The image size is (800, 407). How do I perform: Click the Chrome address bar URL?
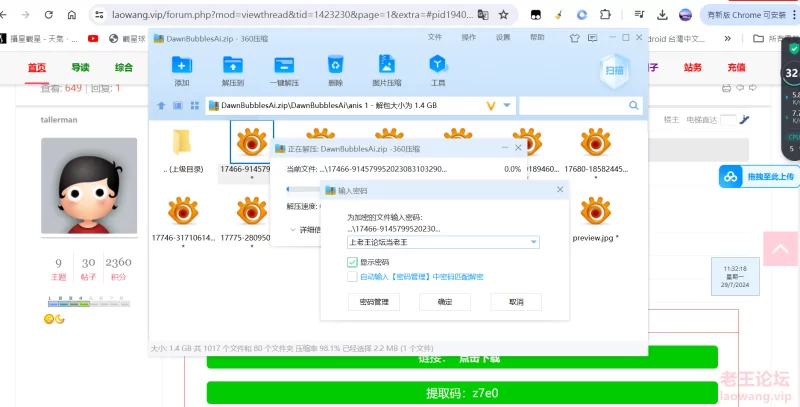tap(292, 15)
